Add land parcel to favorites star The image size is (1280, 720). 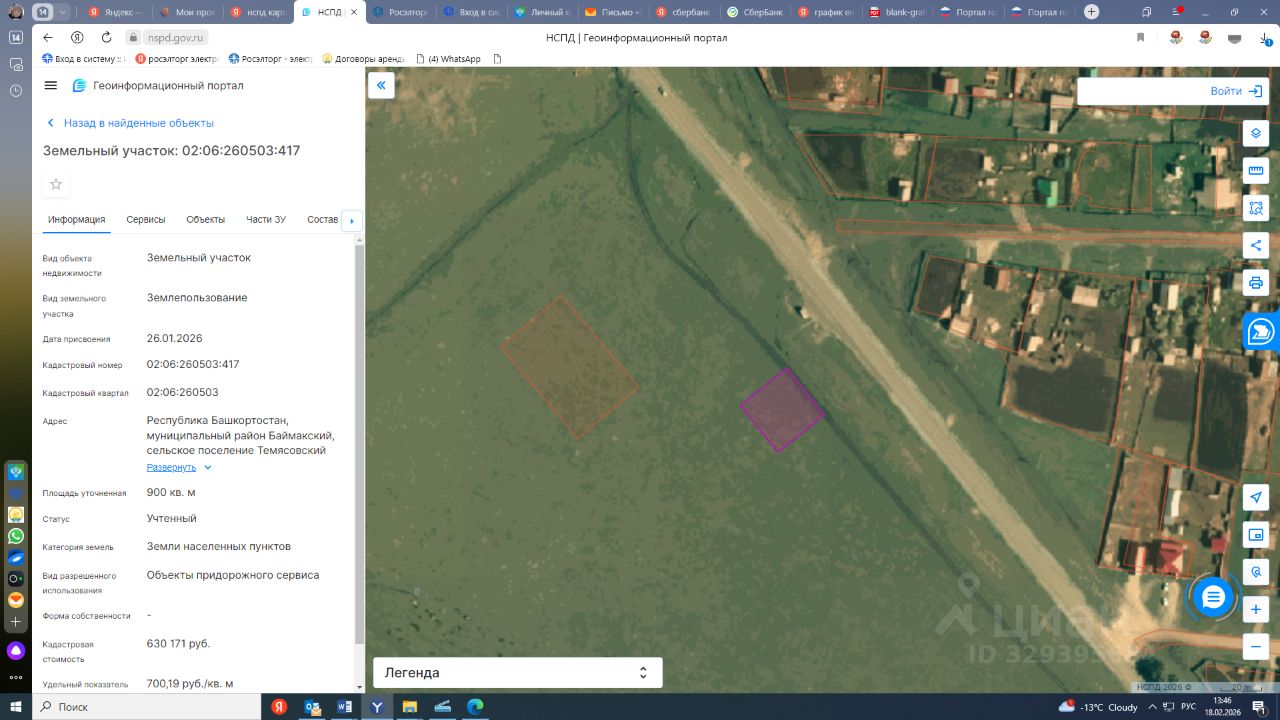coord(56,184)
